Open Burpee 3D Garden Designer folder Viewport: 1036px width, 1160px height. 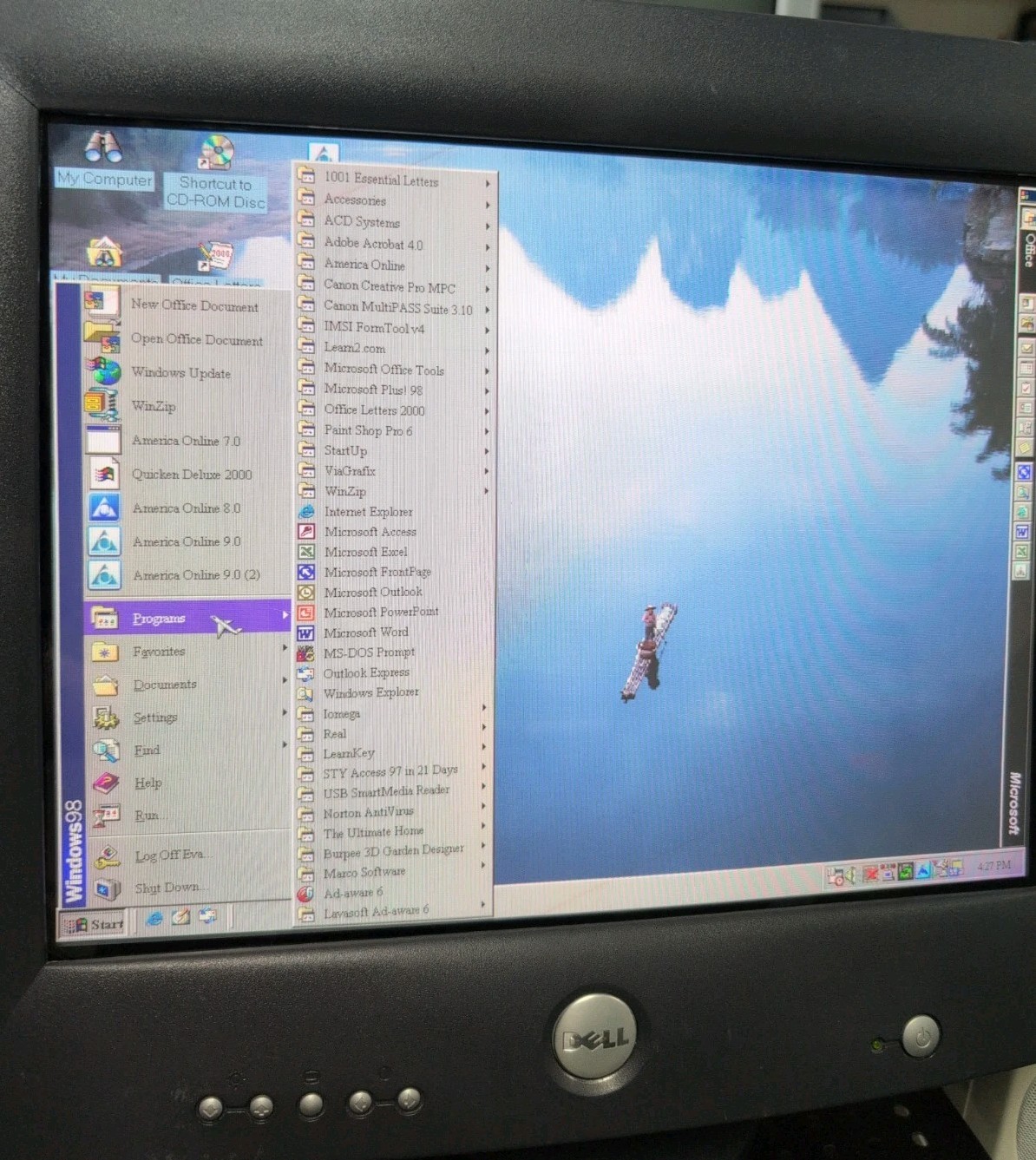click(393, 851)
